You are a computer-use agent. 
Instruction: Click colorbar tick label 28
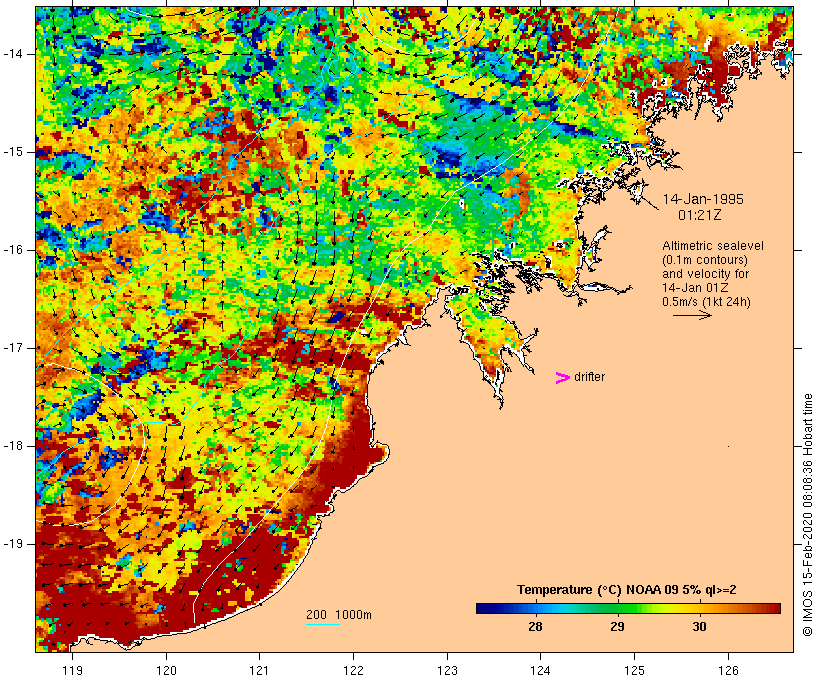coord(536,627)
